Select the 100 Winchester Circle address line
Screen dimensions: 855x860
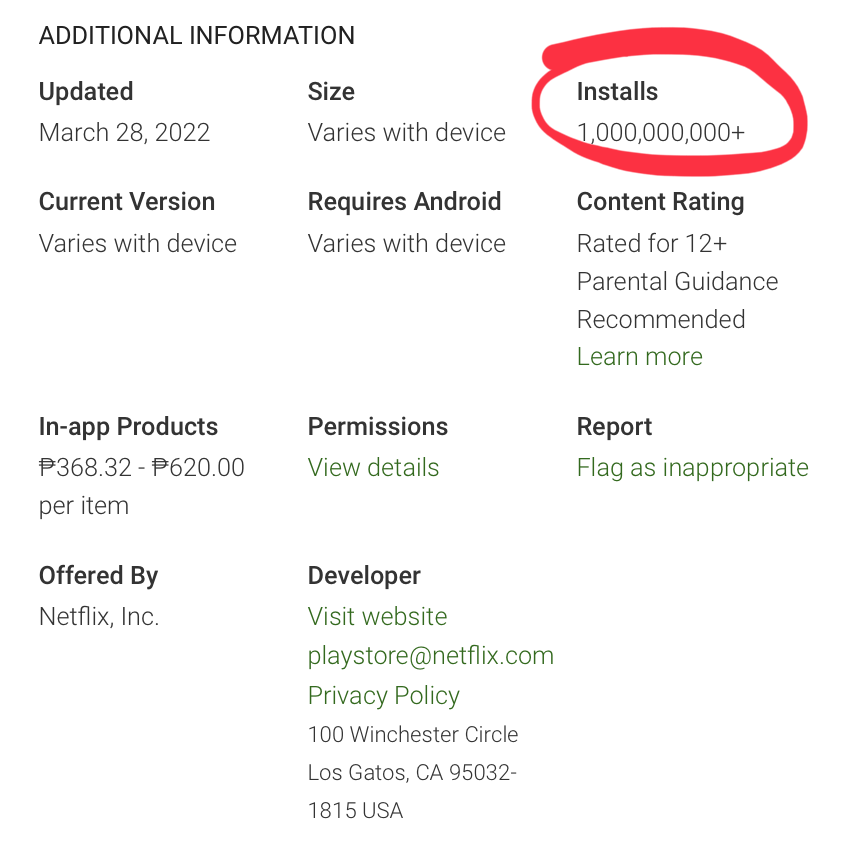412,735
